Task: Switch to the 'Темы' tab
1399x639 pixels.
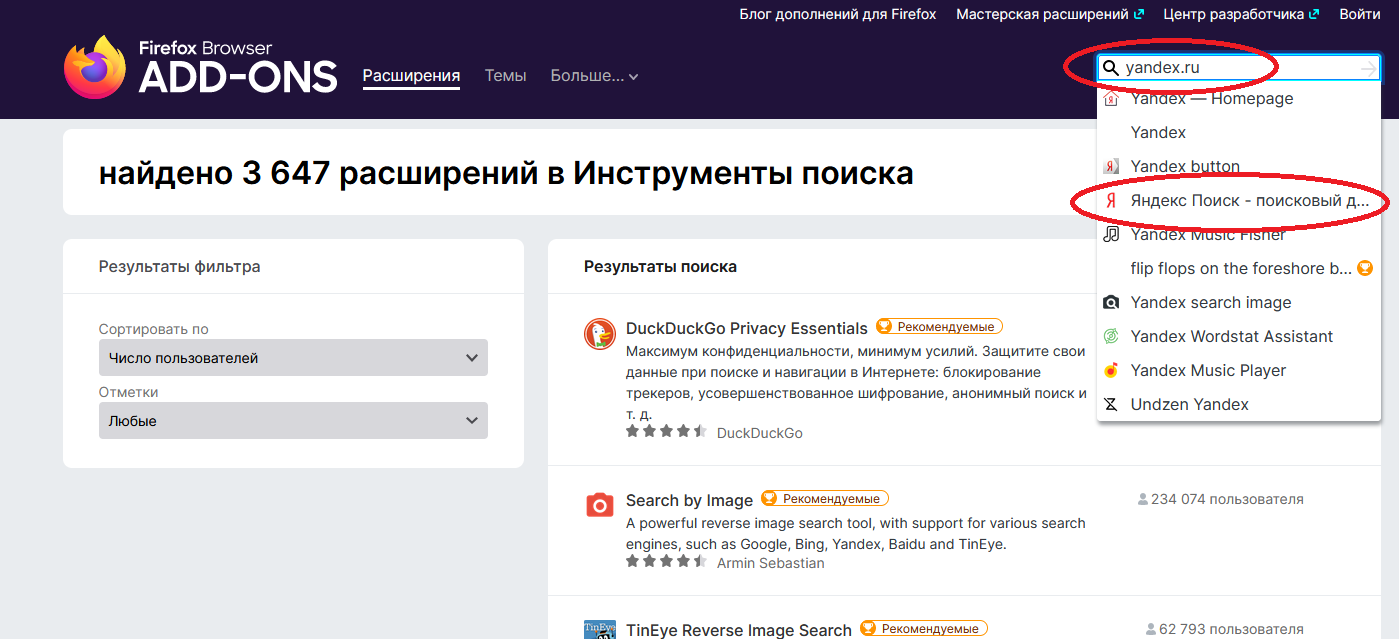Action: coord(505,76)
